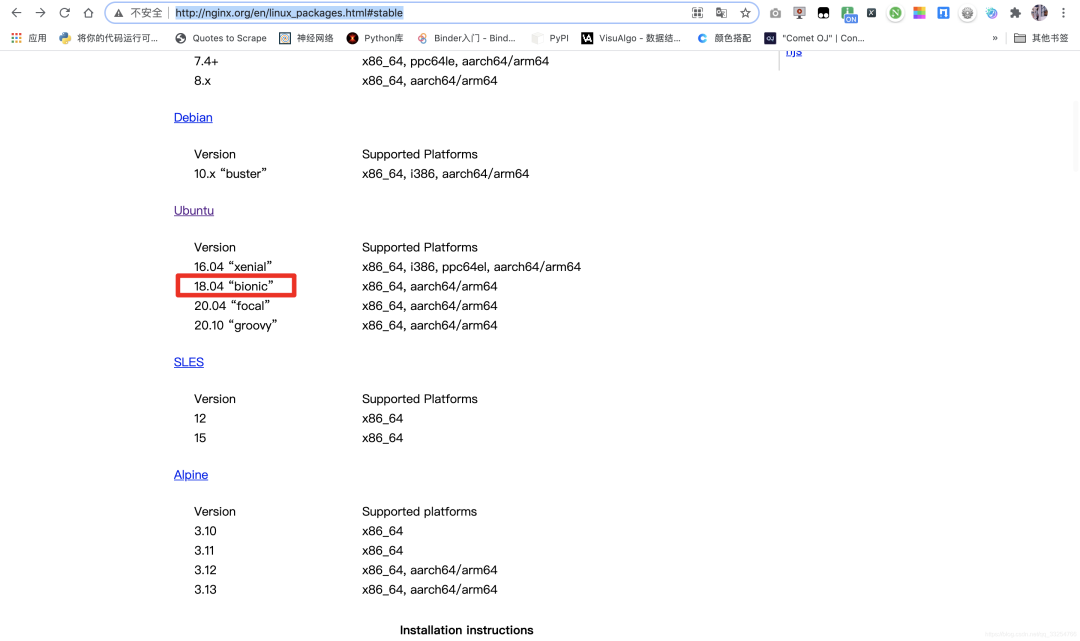This screenshot has width=1080, height=641.
Task: Open the Chrome profile avatar
Action: [x=1039, y=12]
